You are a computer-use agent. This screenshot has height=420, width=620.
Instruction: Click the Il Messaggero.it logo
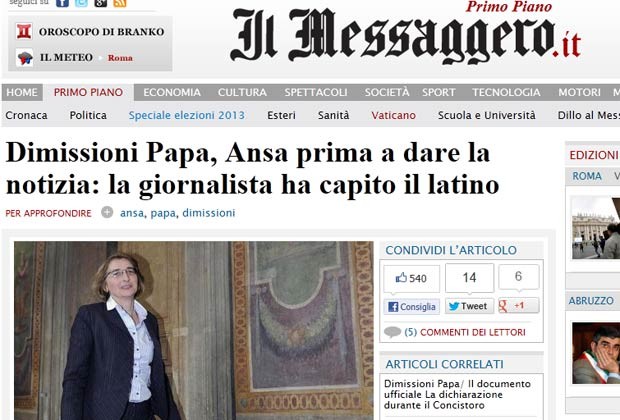(x=406, y=36)
